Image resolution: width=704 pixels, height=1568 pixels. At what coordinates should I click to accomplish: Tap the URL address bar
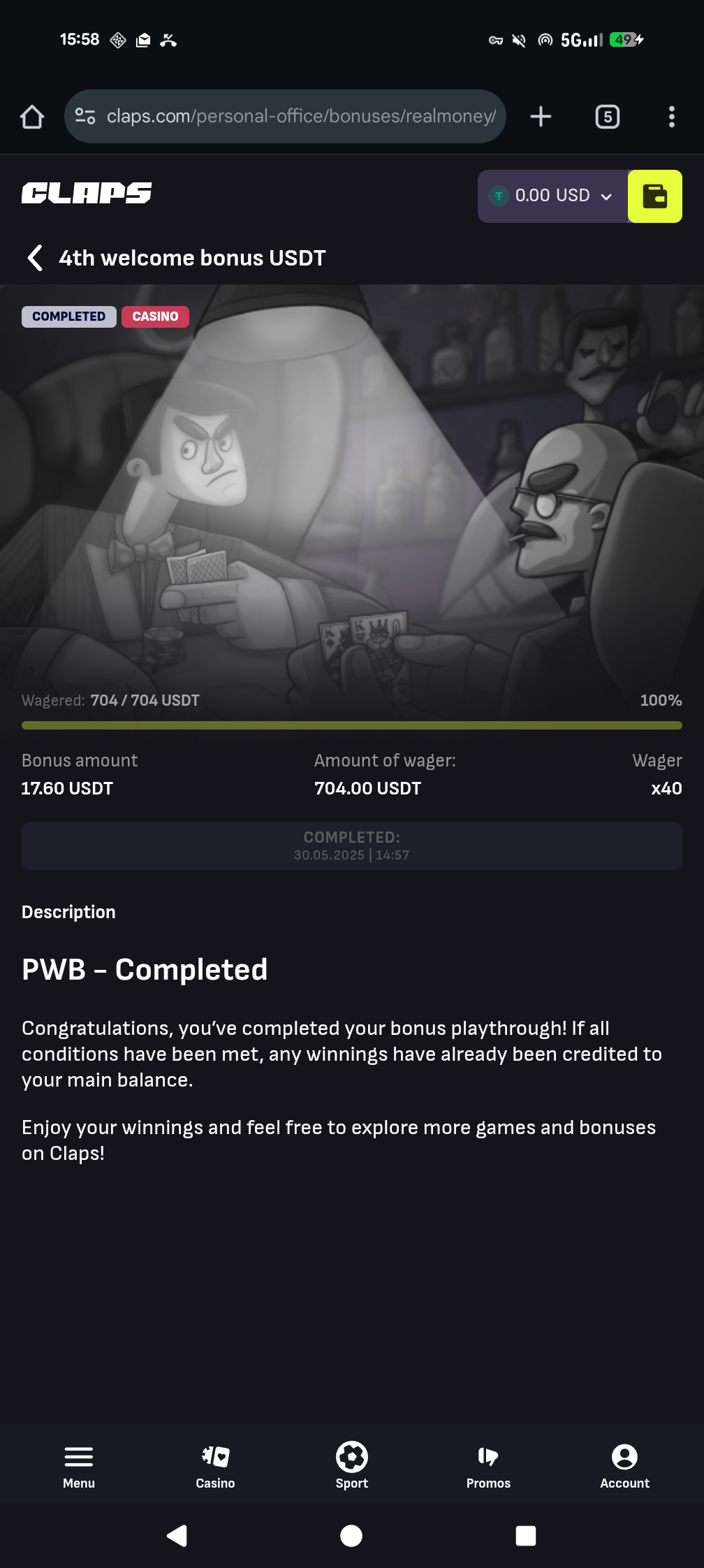click(x=300, y=116)
